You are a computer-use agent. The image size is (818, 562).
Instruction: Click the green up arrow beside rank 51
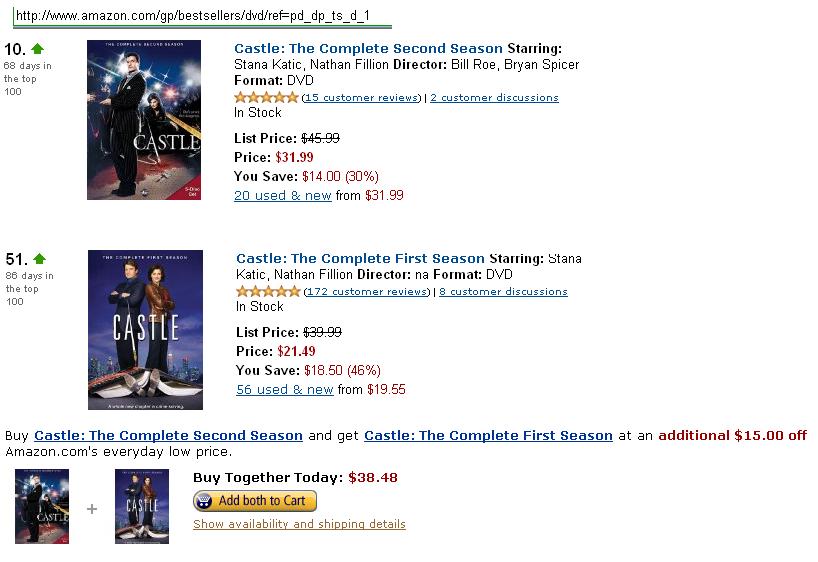tap(40, 258)
